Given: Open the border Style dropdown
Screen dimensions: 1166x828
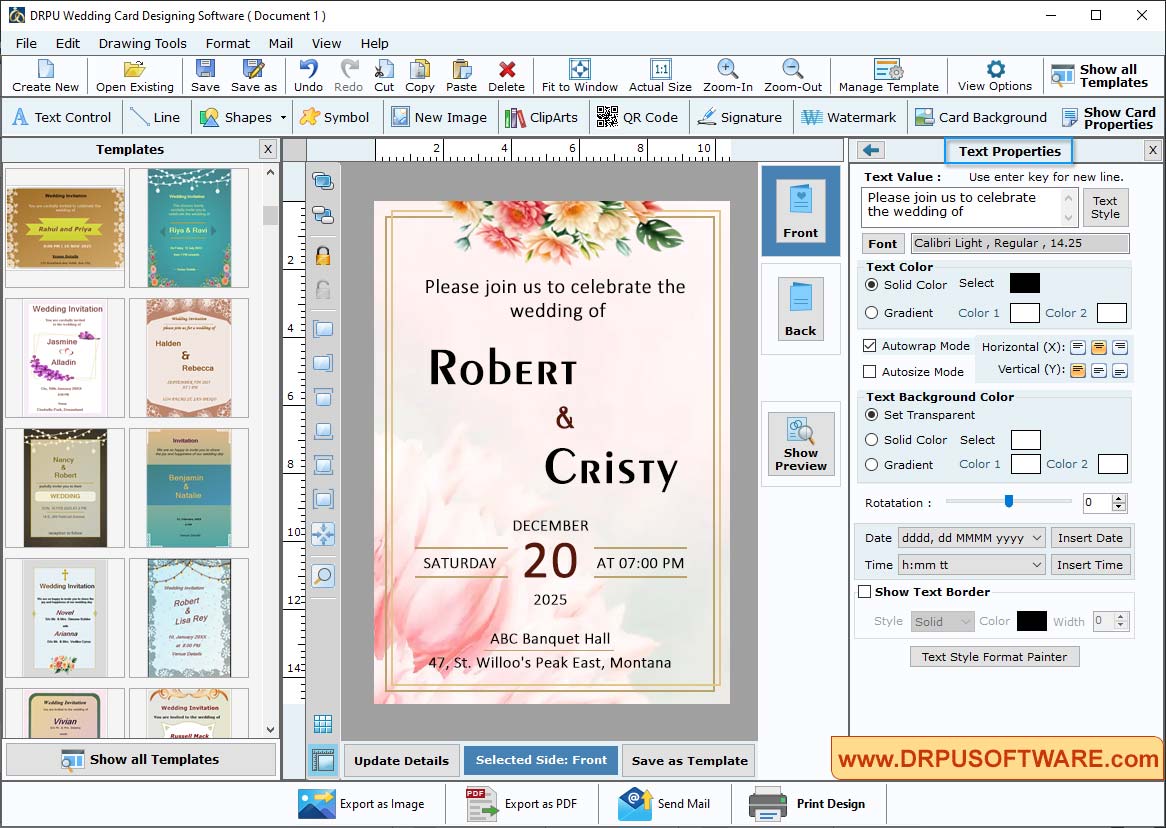Looking at the screenshot, I should pos(941,620).
